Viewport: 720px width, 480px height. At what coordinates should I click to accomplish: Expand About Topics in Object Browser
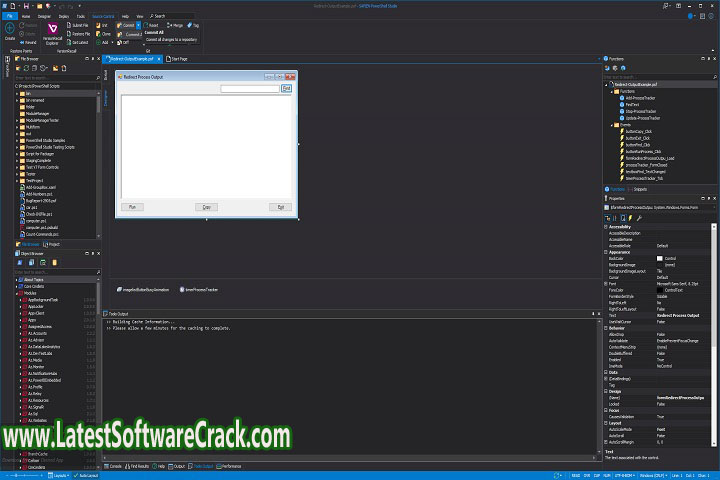tap(16, 280)
